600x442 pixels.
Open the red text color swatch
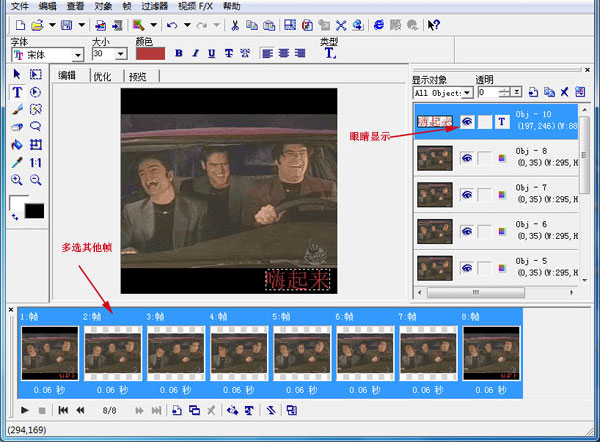click(x=150, y=54)
